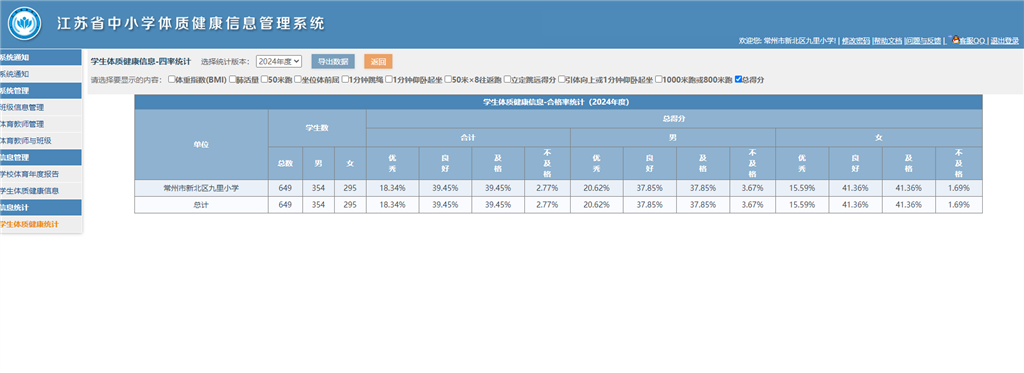This screenshot has height=373, width=1024.
Task: Click 649 in the 九里小学 row
Action: 285,188
